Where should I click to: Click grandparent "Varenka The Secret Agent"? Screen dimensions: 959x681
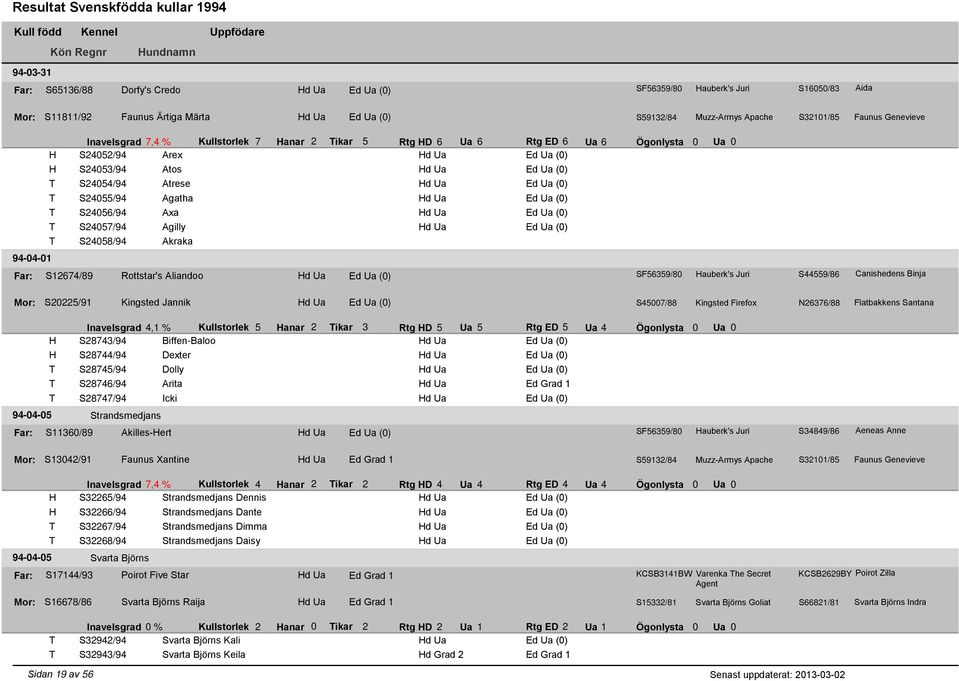pyautogui.click(x=733, y=578)
